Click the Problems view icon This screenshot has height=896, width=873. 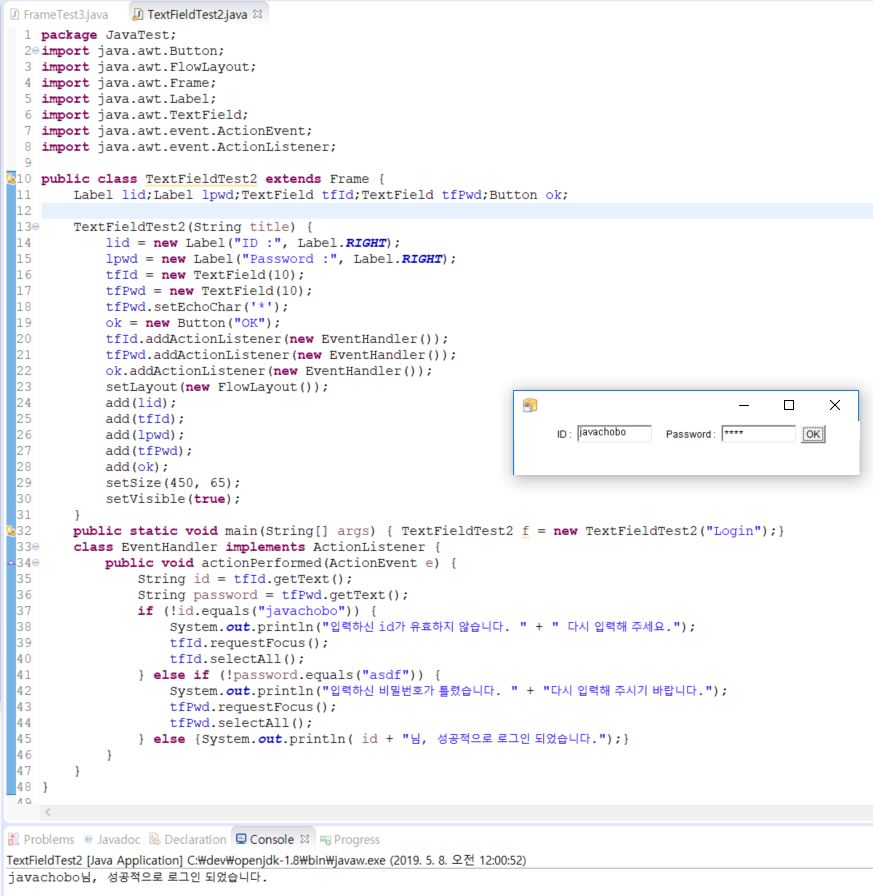[13, 839]
